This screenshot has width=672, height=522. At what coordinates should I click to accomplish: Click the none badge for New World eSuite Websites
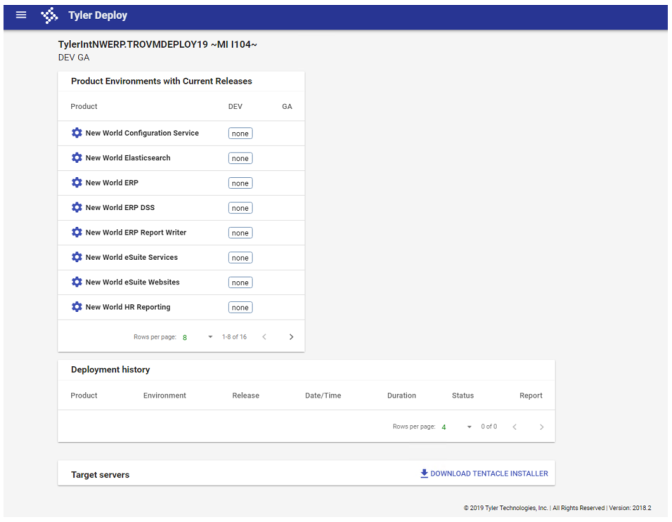pyautogui.click(x=240, y=282)
